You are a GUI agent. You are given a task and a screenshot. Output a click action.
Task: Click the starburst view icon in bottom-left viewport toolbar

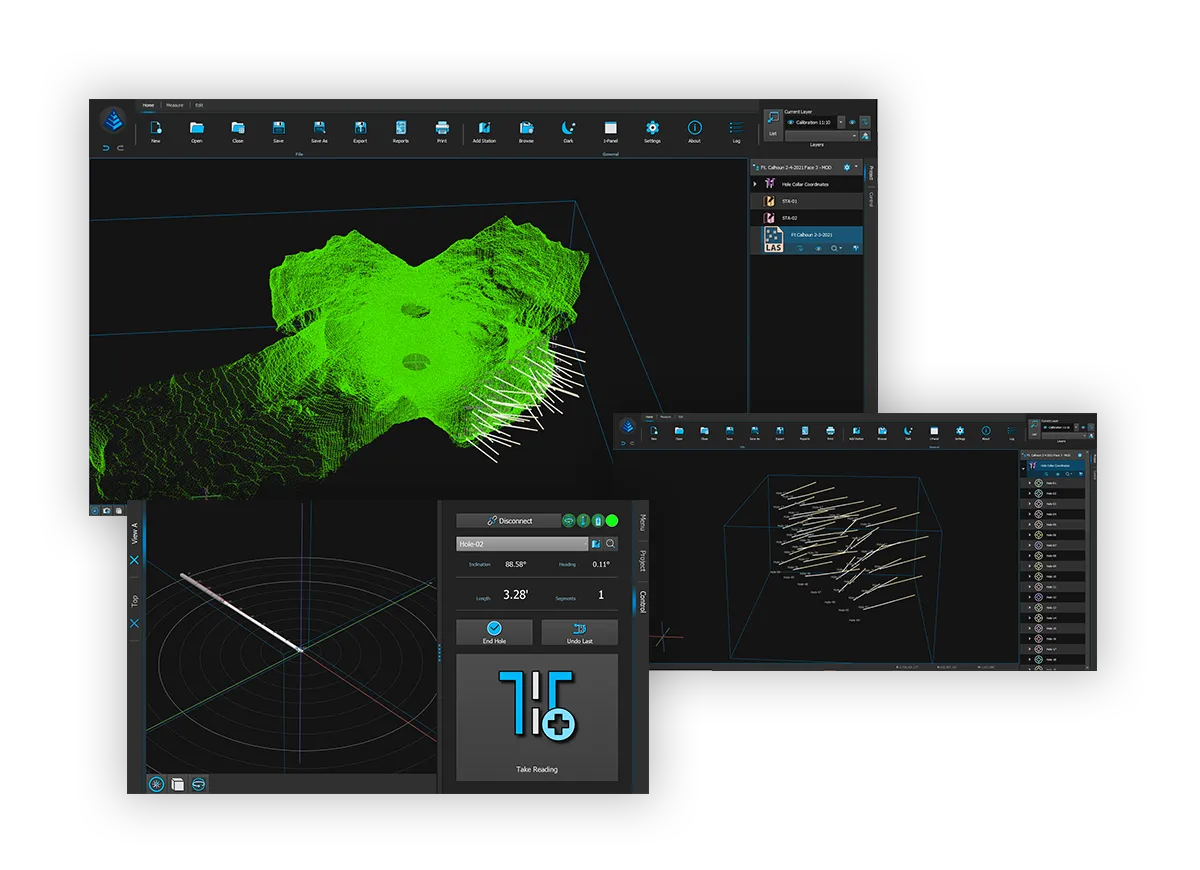coord(157,784)
